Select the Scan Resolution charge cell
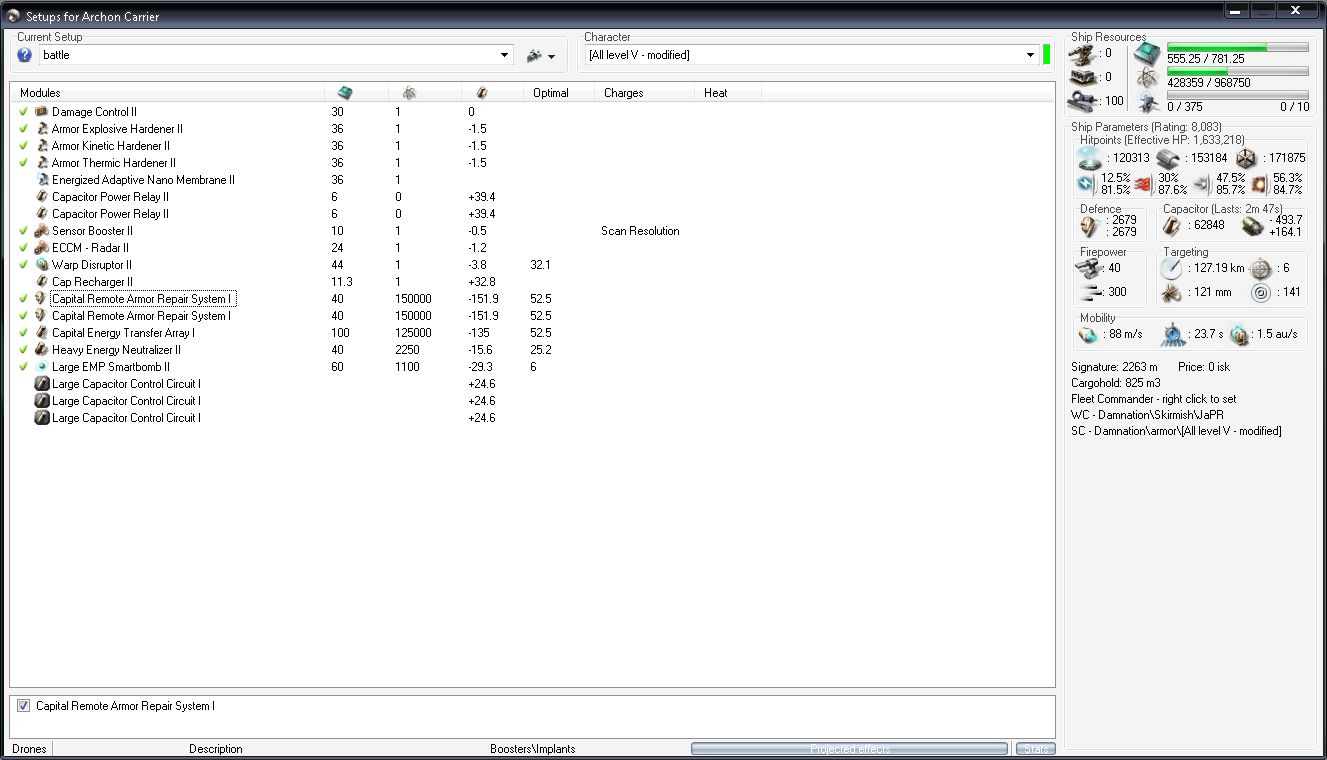Viewport: 1327px width, 760px height. tap(640, 231)
